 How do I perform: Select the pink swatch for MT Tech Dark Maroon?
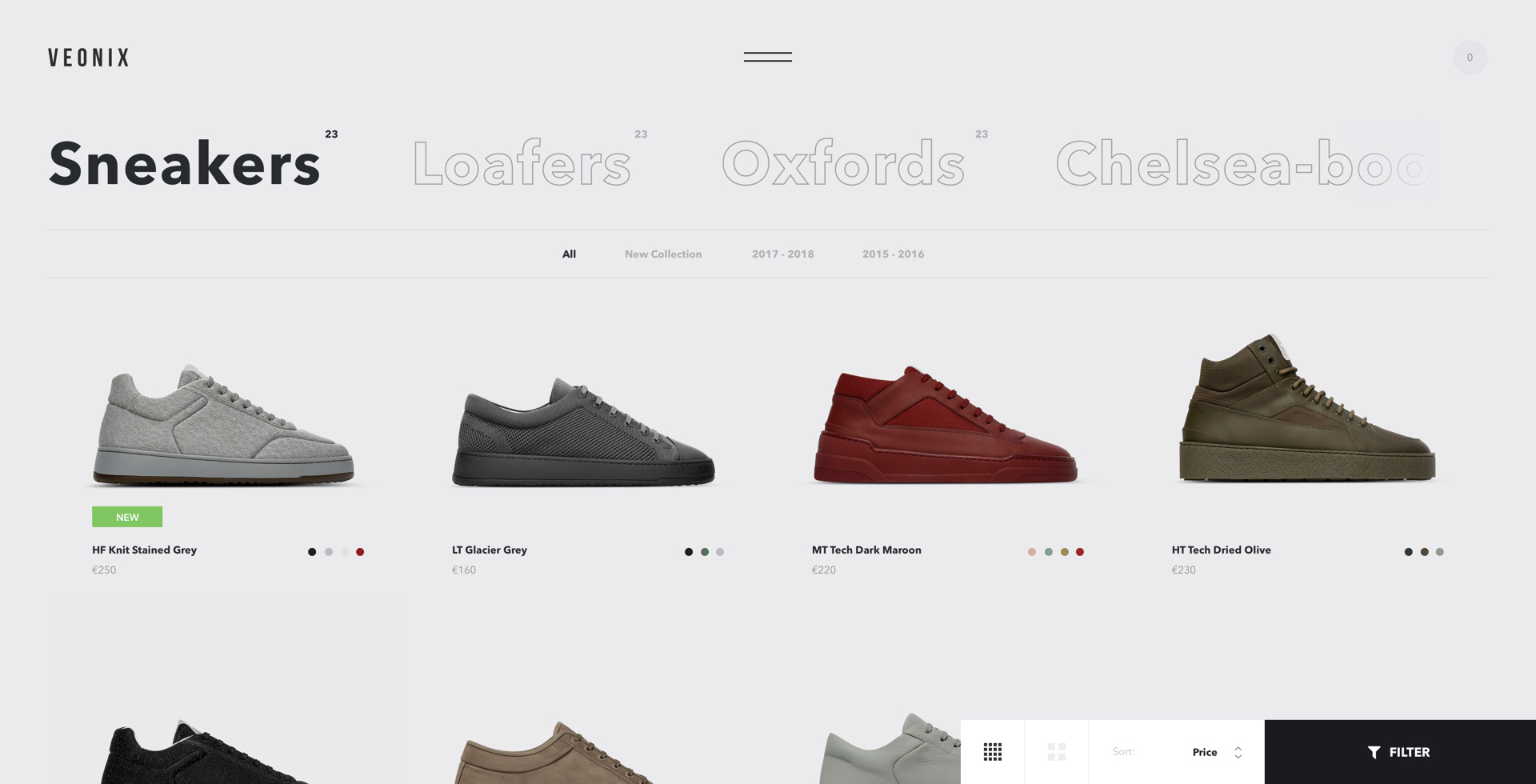1032,552
